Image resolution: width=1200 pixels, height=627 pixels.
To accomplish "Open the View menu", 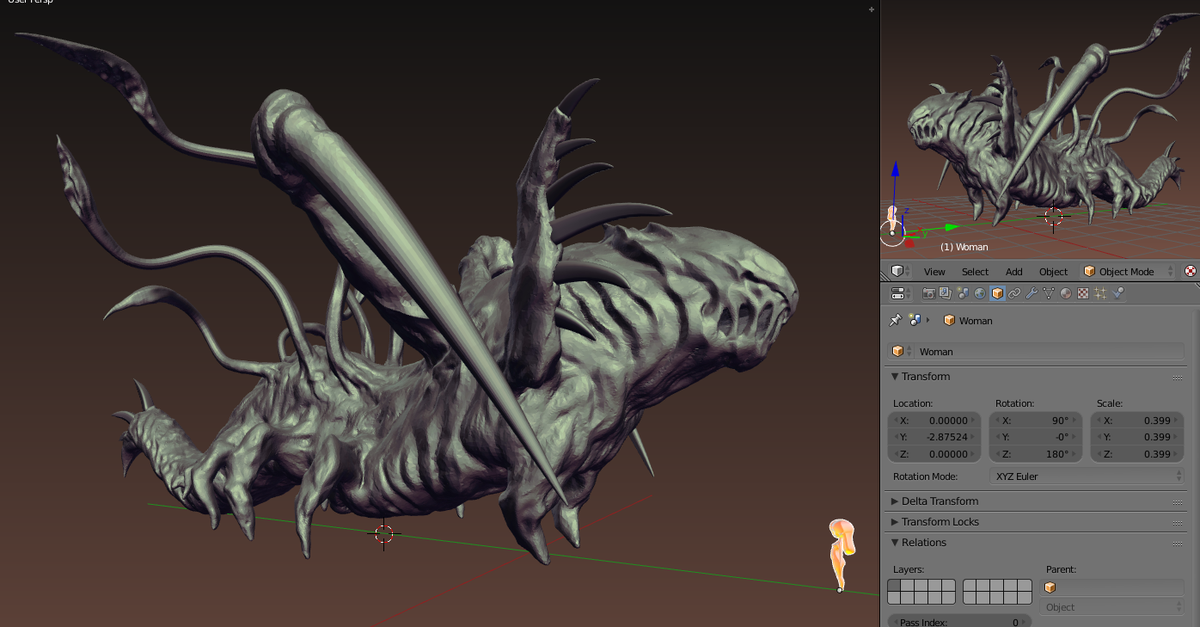I will (934, 272).
